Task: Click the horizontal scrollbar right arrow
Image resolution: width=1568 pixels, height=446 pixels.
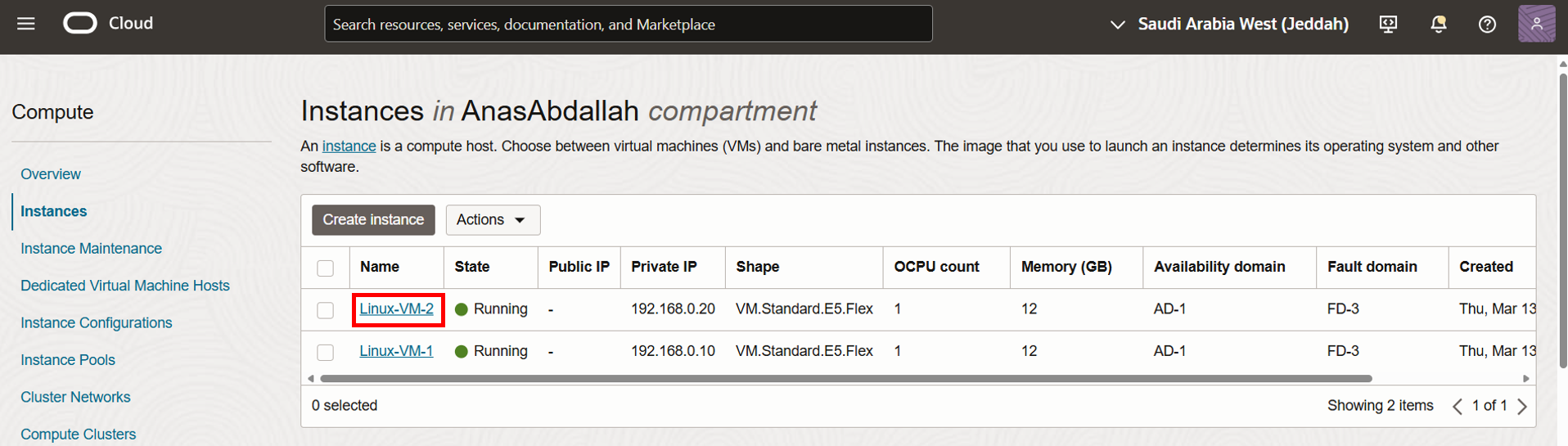Action: [x=1525, y=378]
